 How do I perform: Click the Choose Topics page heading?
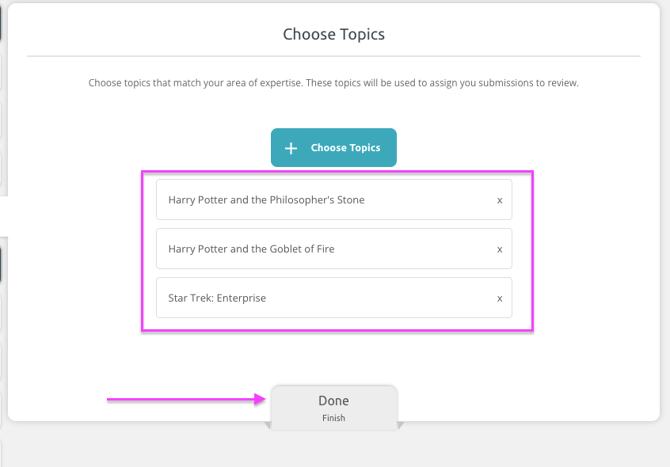point(333,34)
